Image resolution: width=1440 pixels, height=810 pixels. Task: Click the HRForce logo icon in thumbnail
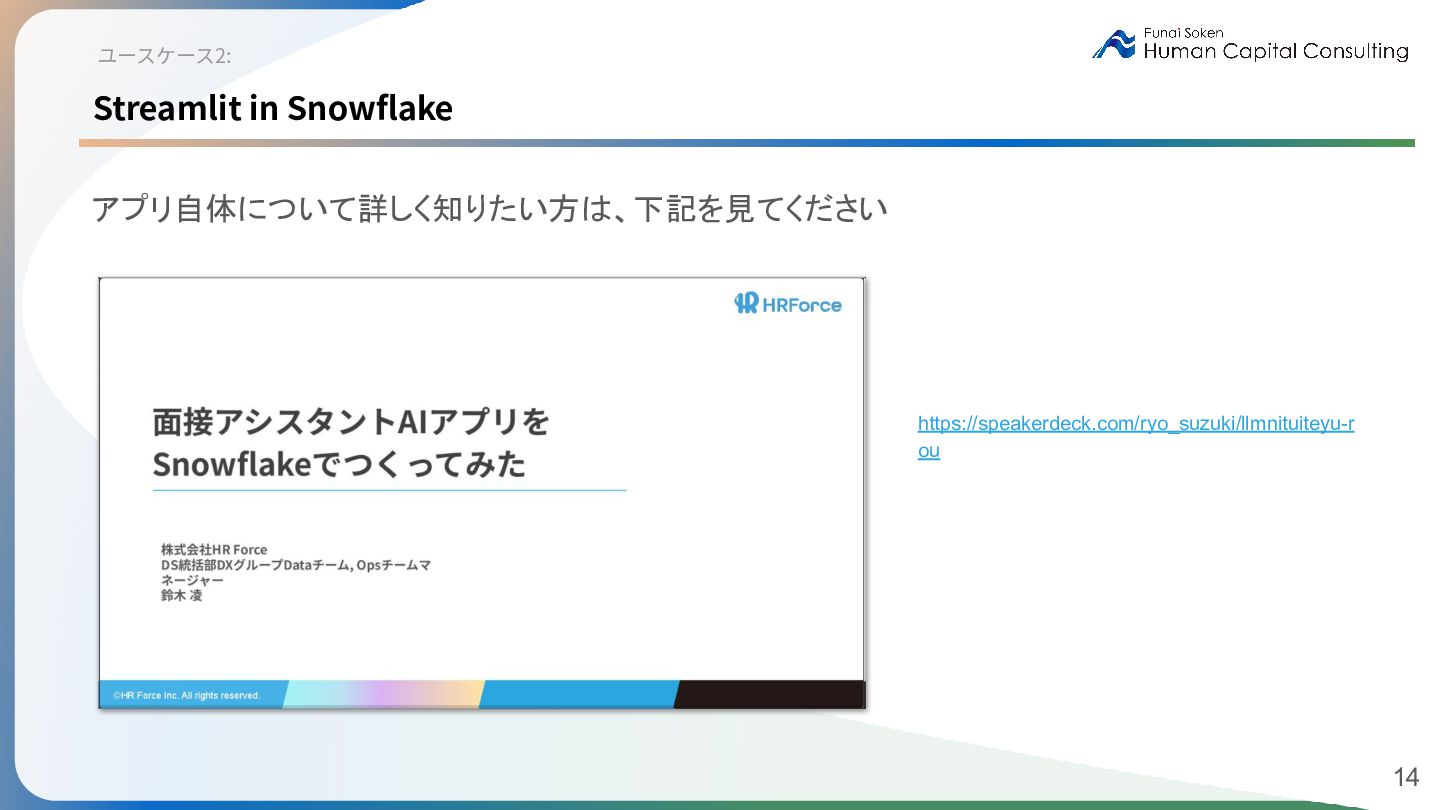tap(746, 304)
